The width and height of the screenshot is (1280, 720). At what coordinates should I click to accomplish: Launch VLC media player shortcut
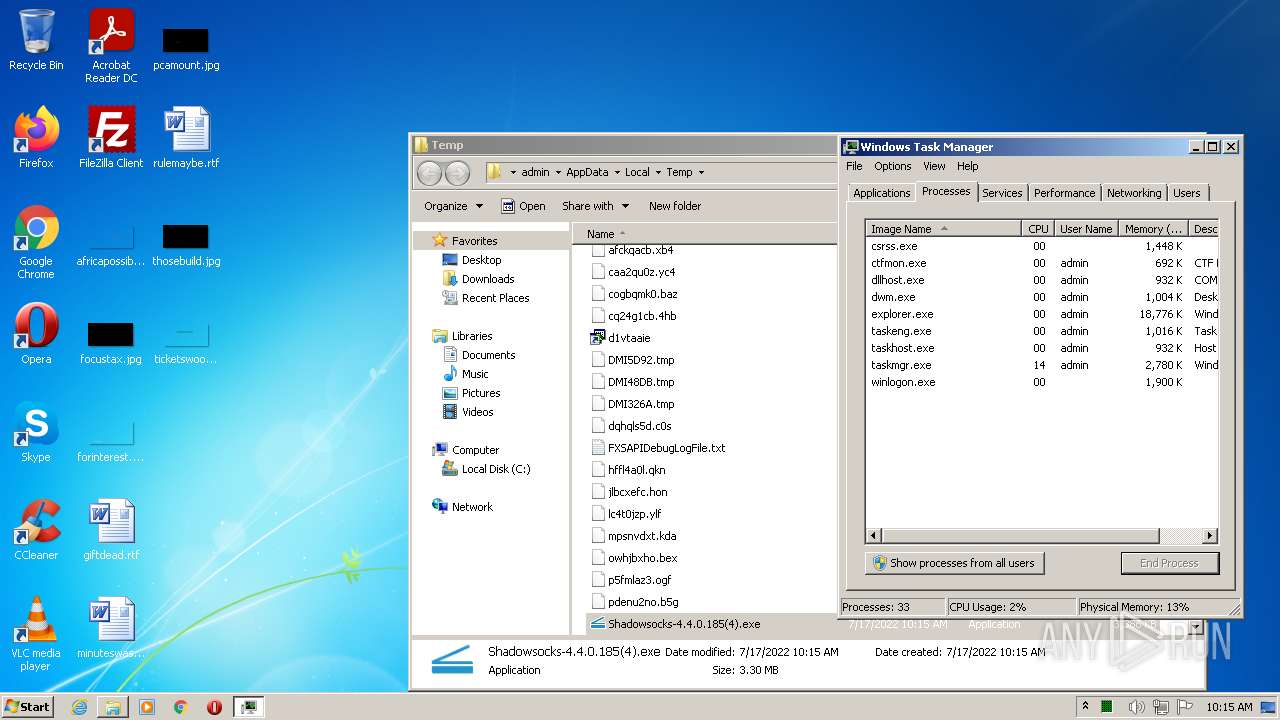point(36,634)
